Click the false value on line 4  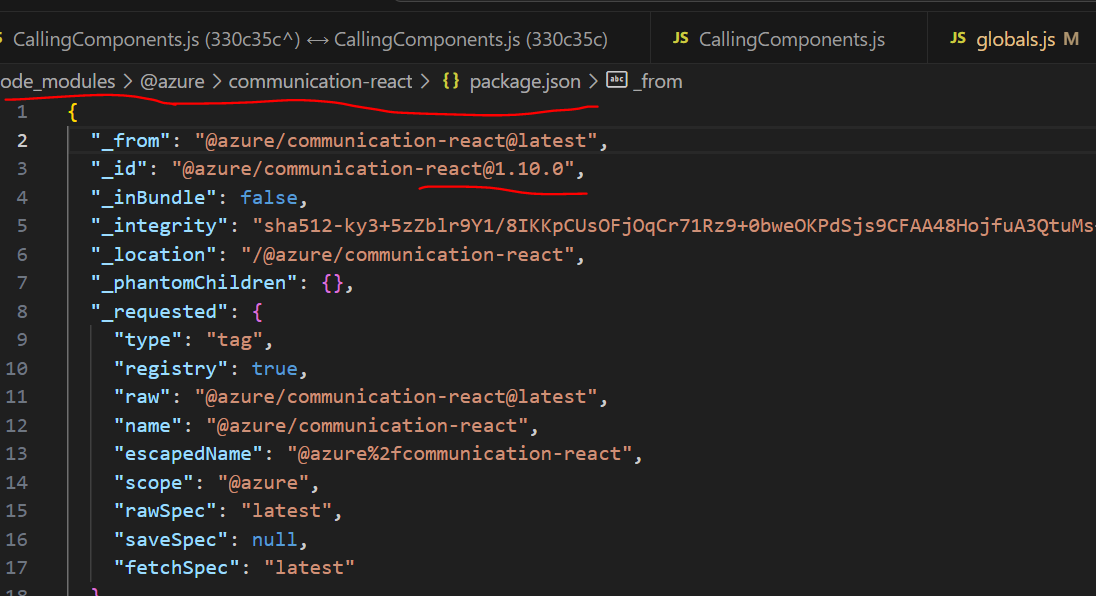pyautogui.click(x=269, y=198)
